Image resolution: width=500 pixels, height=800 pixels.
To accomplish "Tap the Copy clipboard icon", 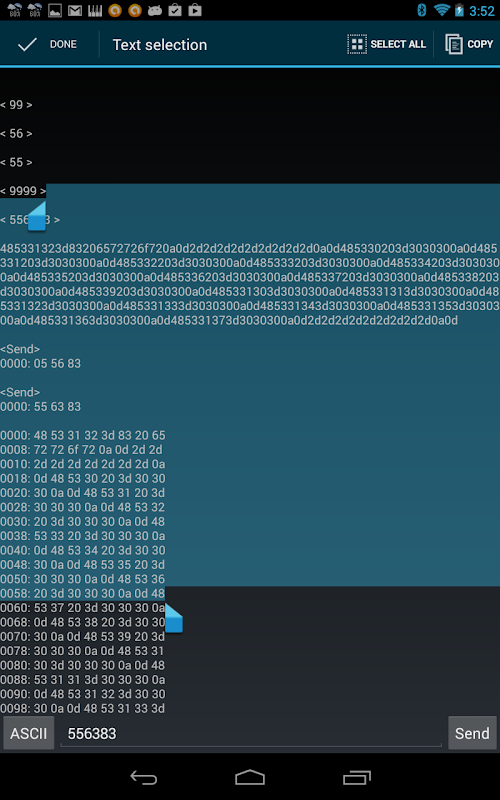I will (454, 44).
